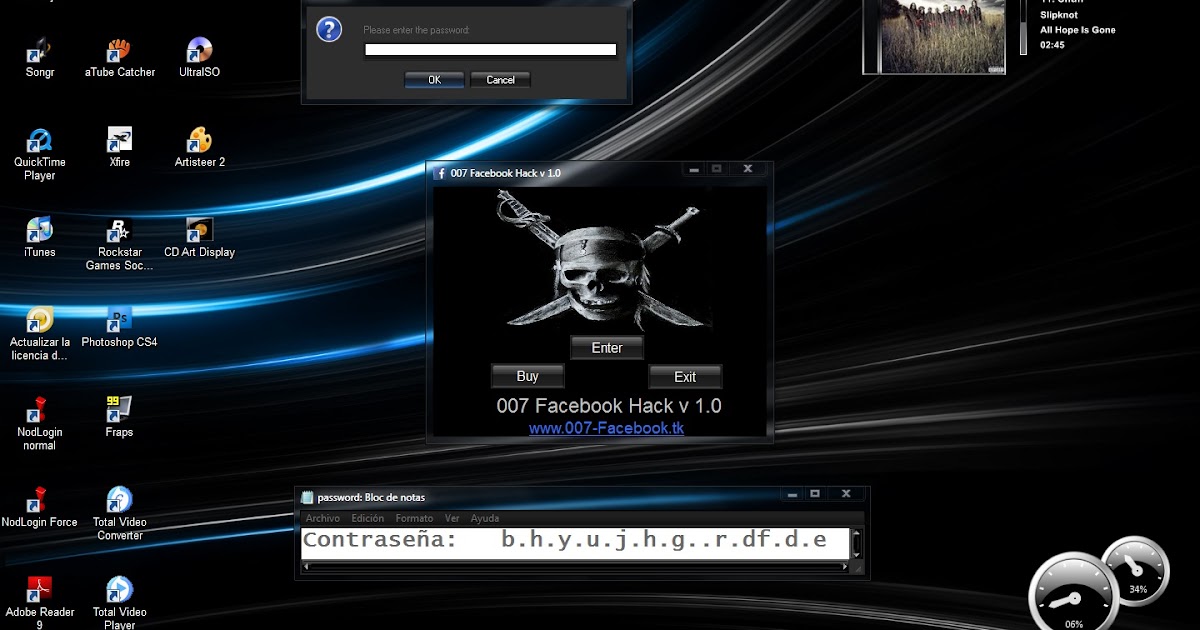This screenshot has height=630, width=1200.
Task: Adjust the volume slider beside album art
Action: click(1023, 28)
